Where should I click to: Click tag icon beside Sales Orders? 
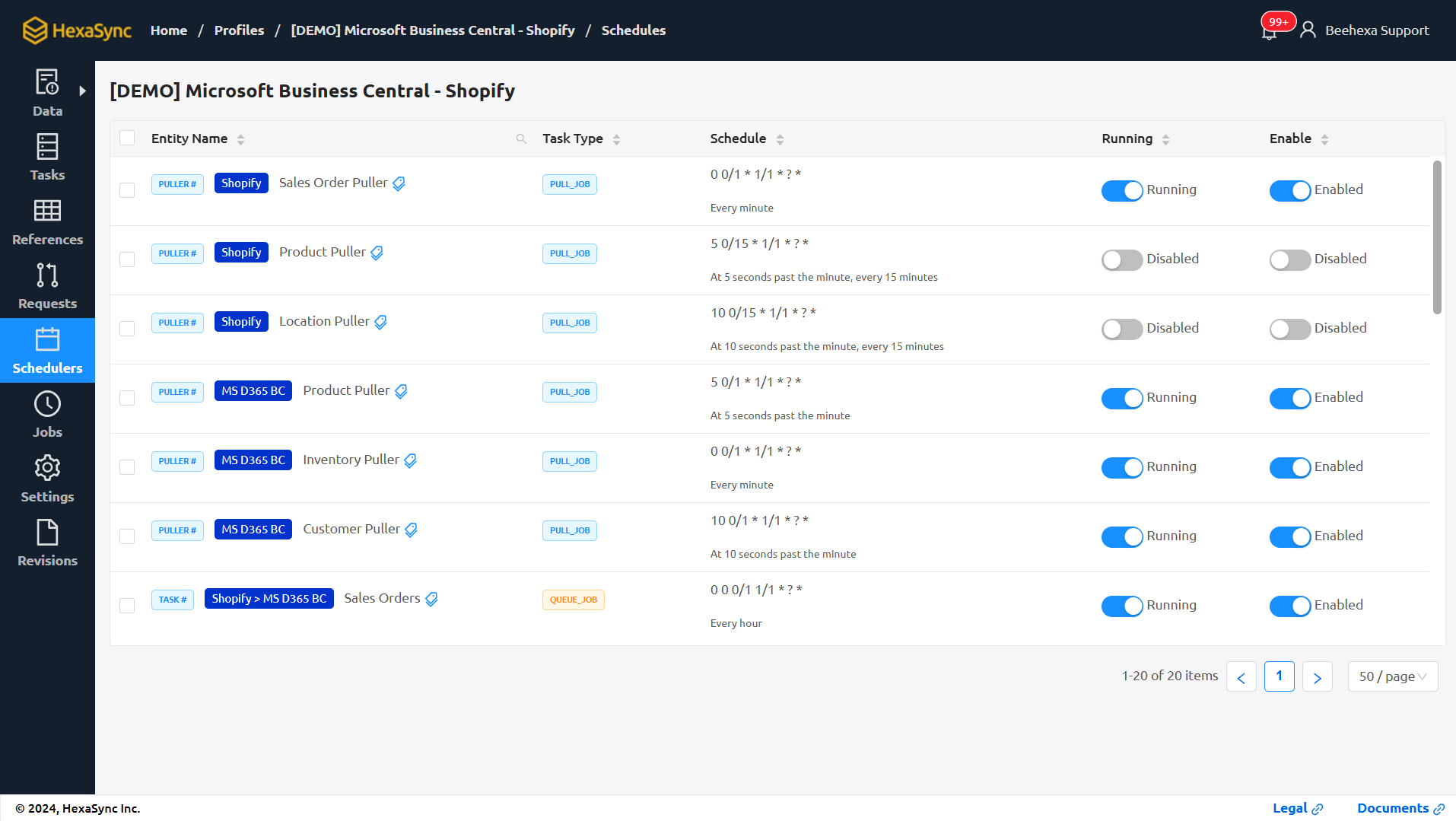431,599
